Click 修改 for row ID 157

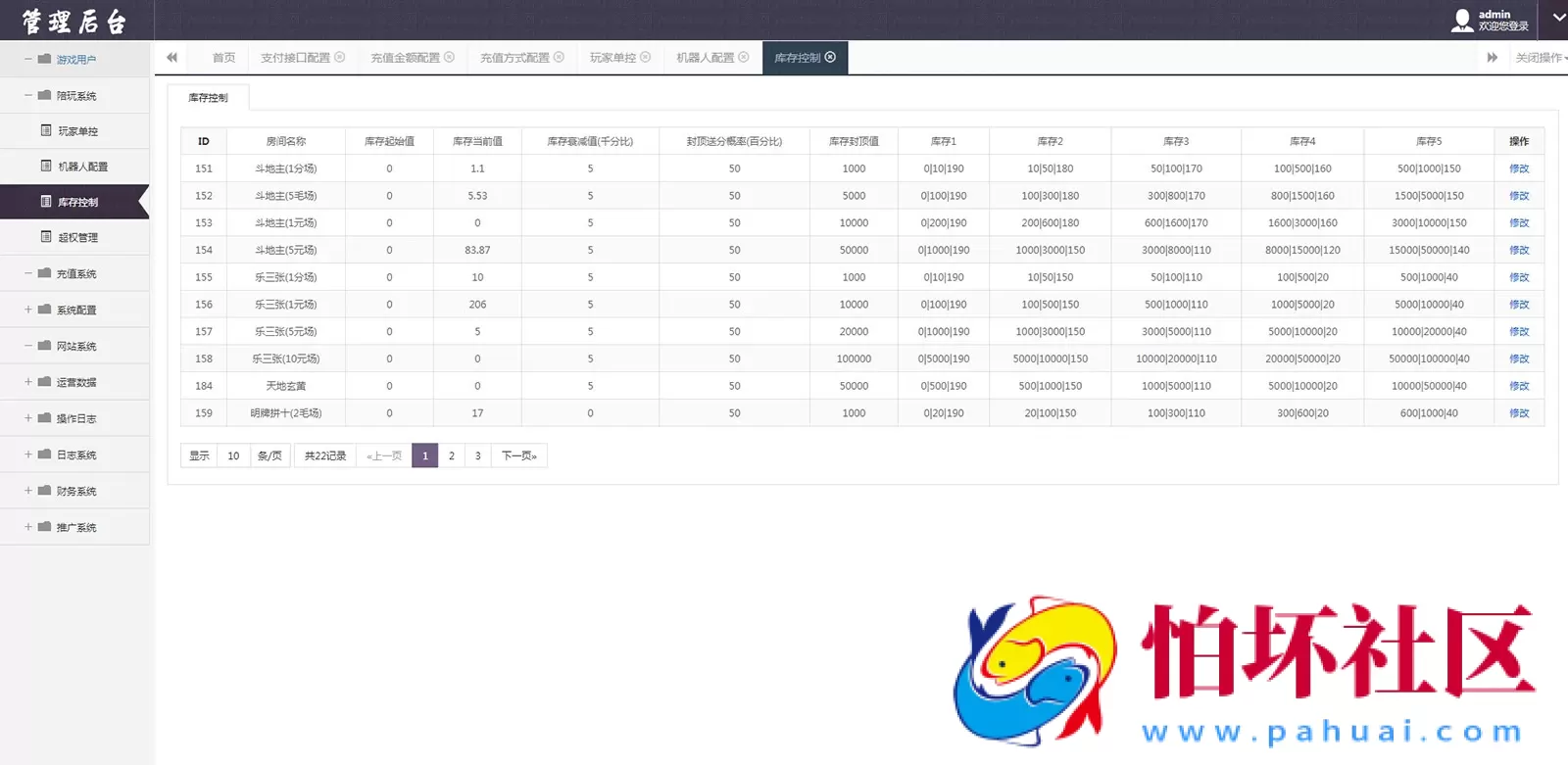(x=1519, y=331)
